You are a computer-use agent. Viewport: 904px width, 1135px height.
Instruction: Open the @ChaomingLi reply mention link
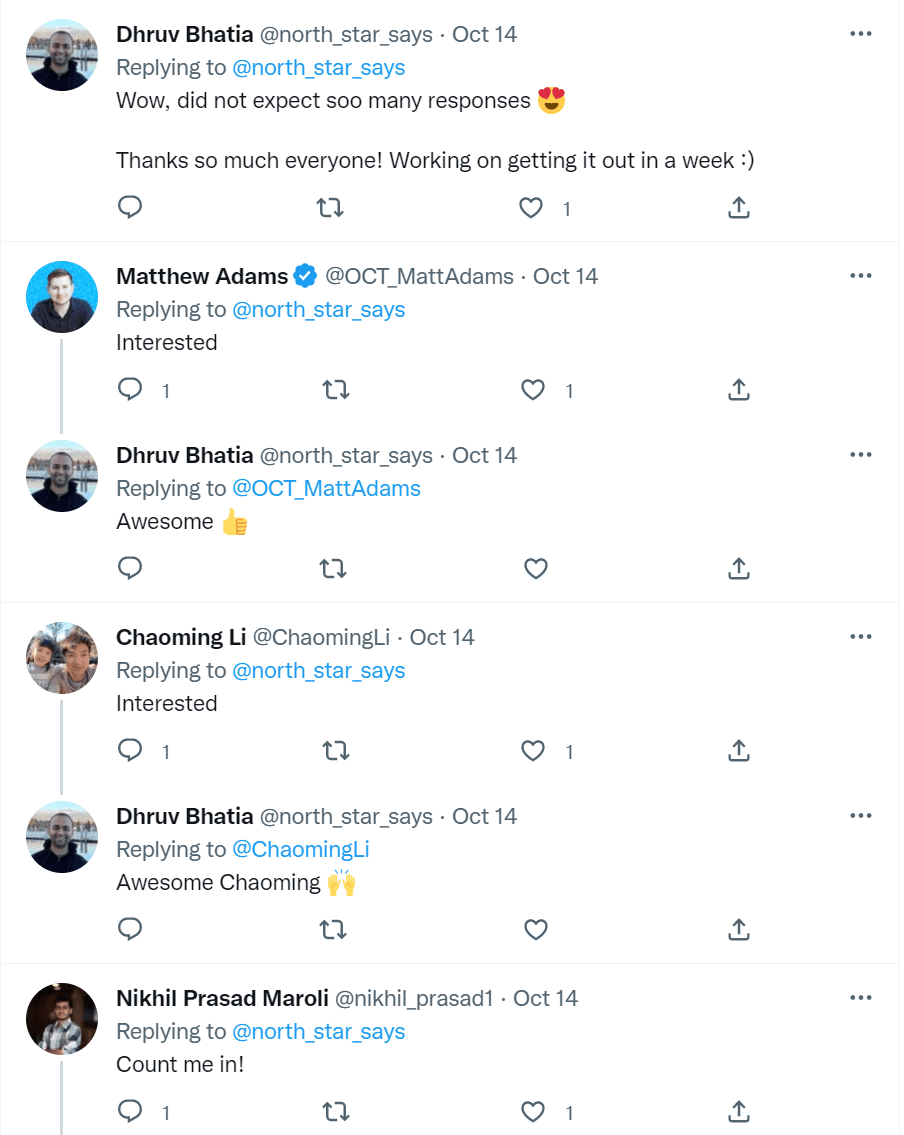click(x=300, y=849)
